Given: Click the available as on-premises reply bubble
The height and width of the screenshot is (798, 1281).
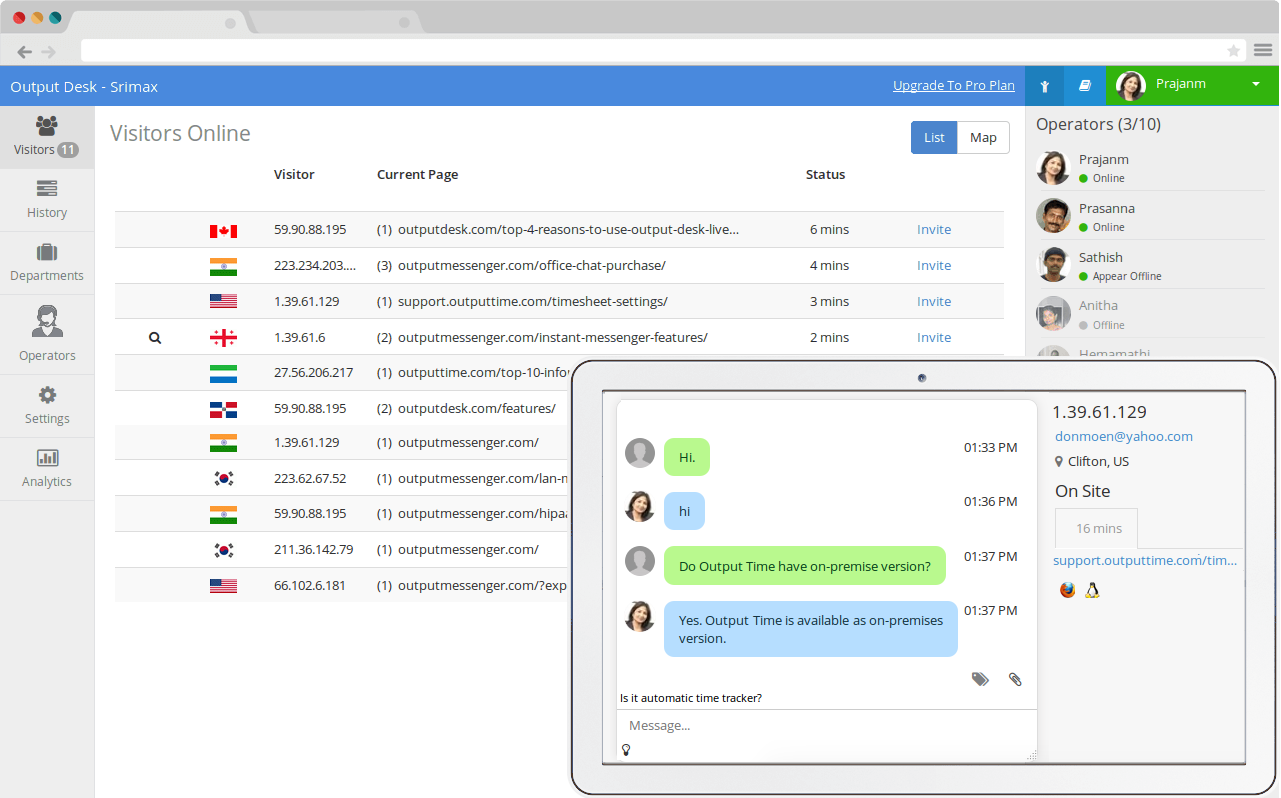Looking at the screenshot, I should tap(811, 629).
